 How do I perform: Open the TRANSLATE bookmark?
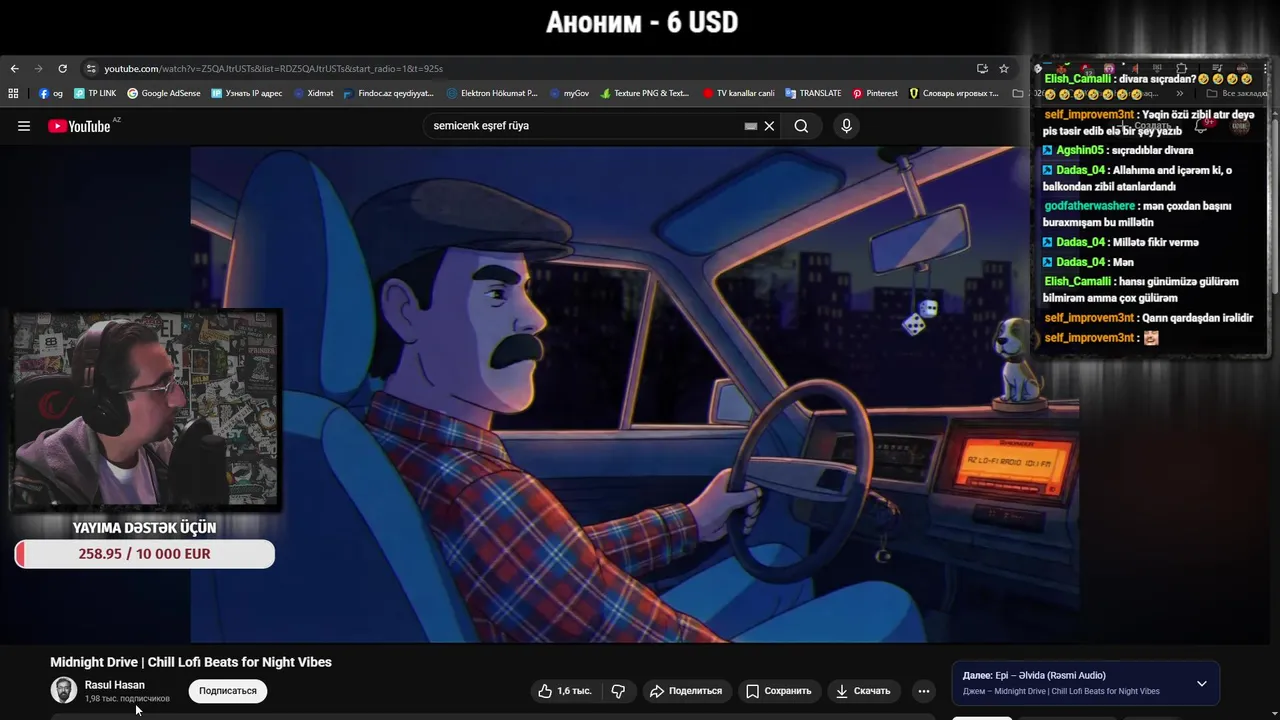813,93
